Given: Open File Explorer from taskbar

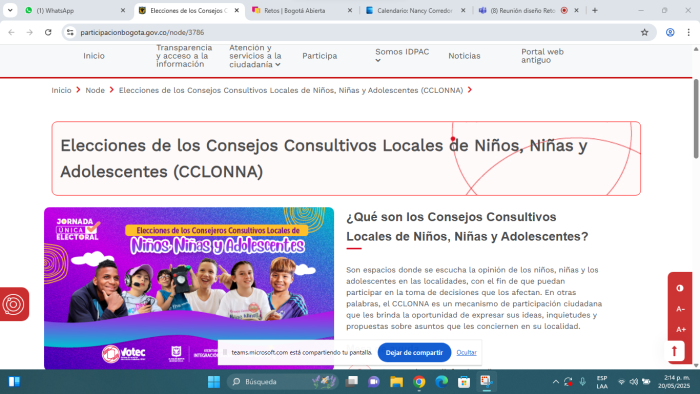Looking at the screenshot, I should click(x=396, y=382).
